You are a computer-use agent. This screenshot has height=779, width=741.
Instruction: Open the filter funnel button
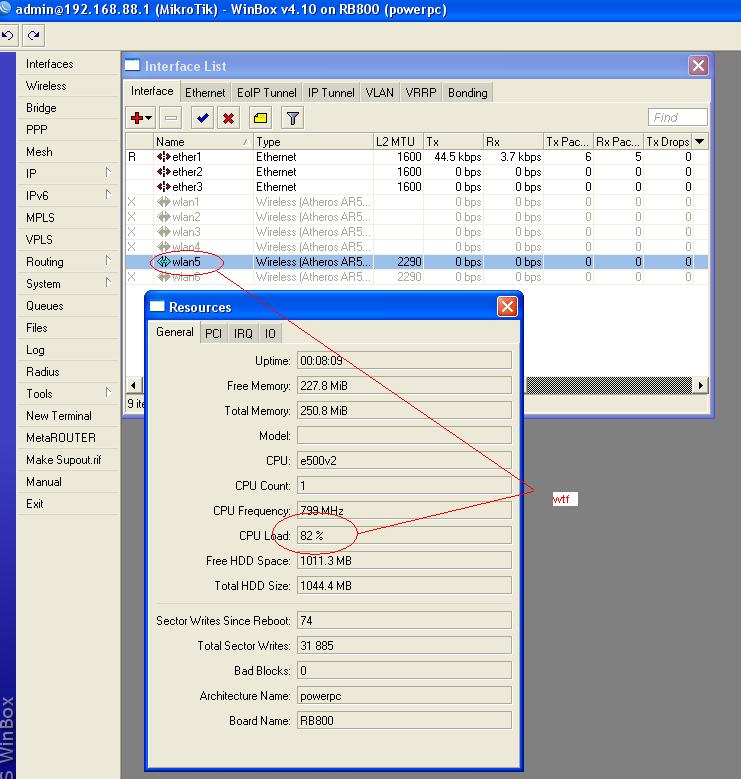(292, 118)
